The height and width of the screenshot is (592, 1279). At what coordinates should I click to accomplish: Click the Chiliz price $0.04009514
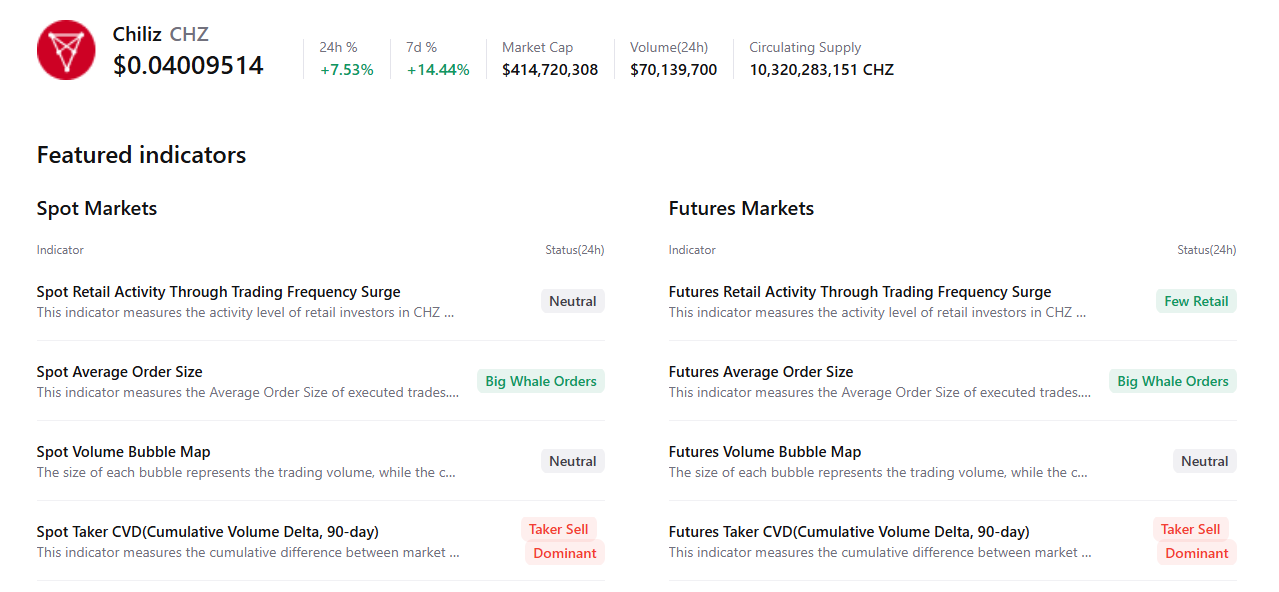tap(188, 66)
